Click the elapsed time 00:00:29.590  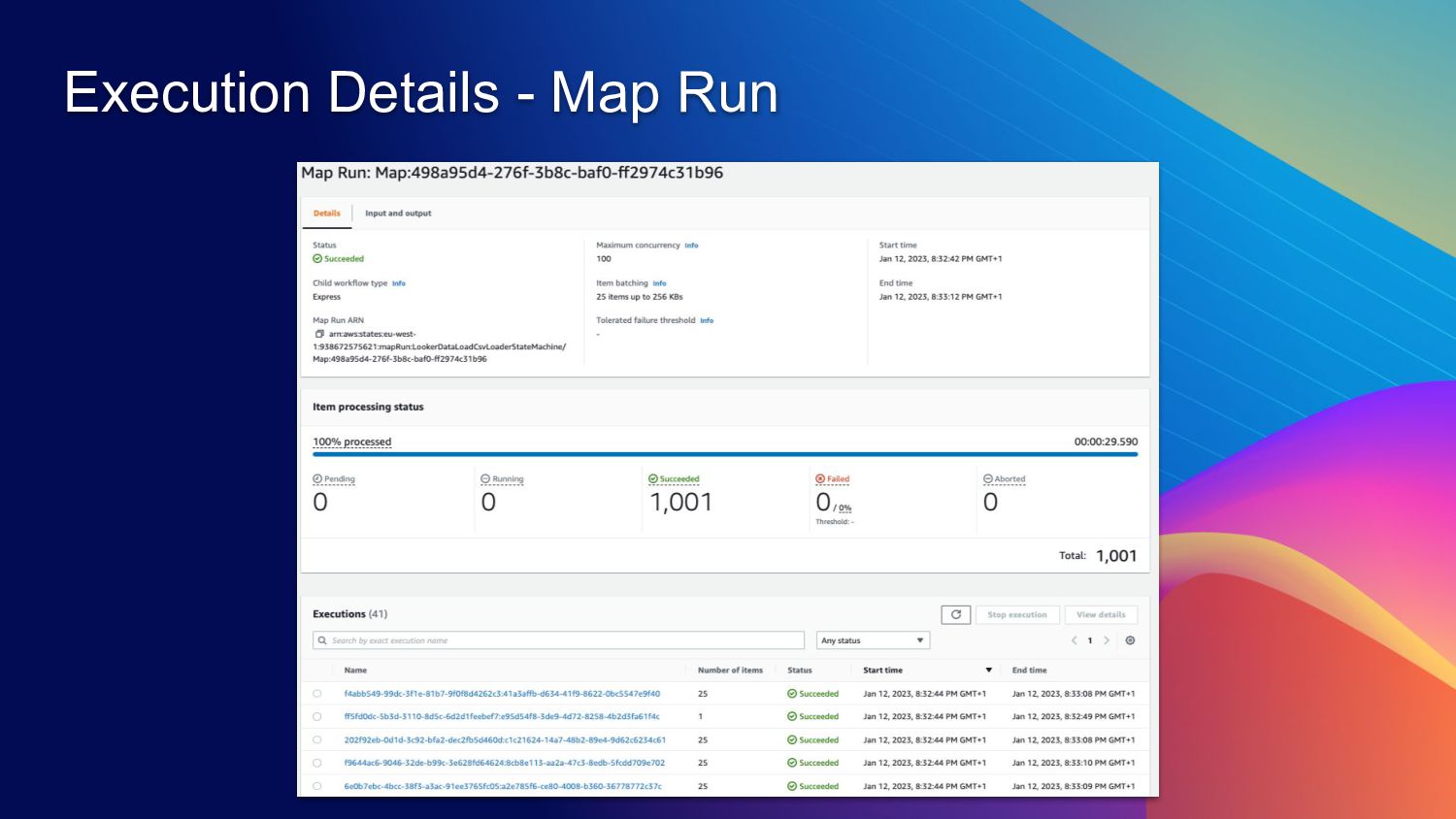point(1106,442)
